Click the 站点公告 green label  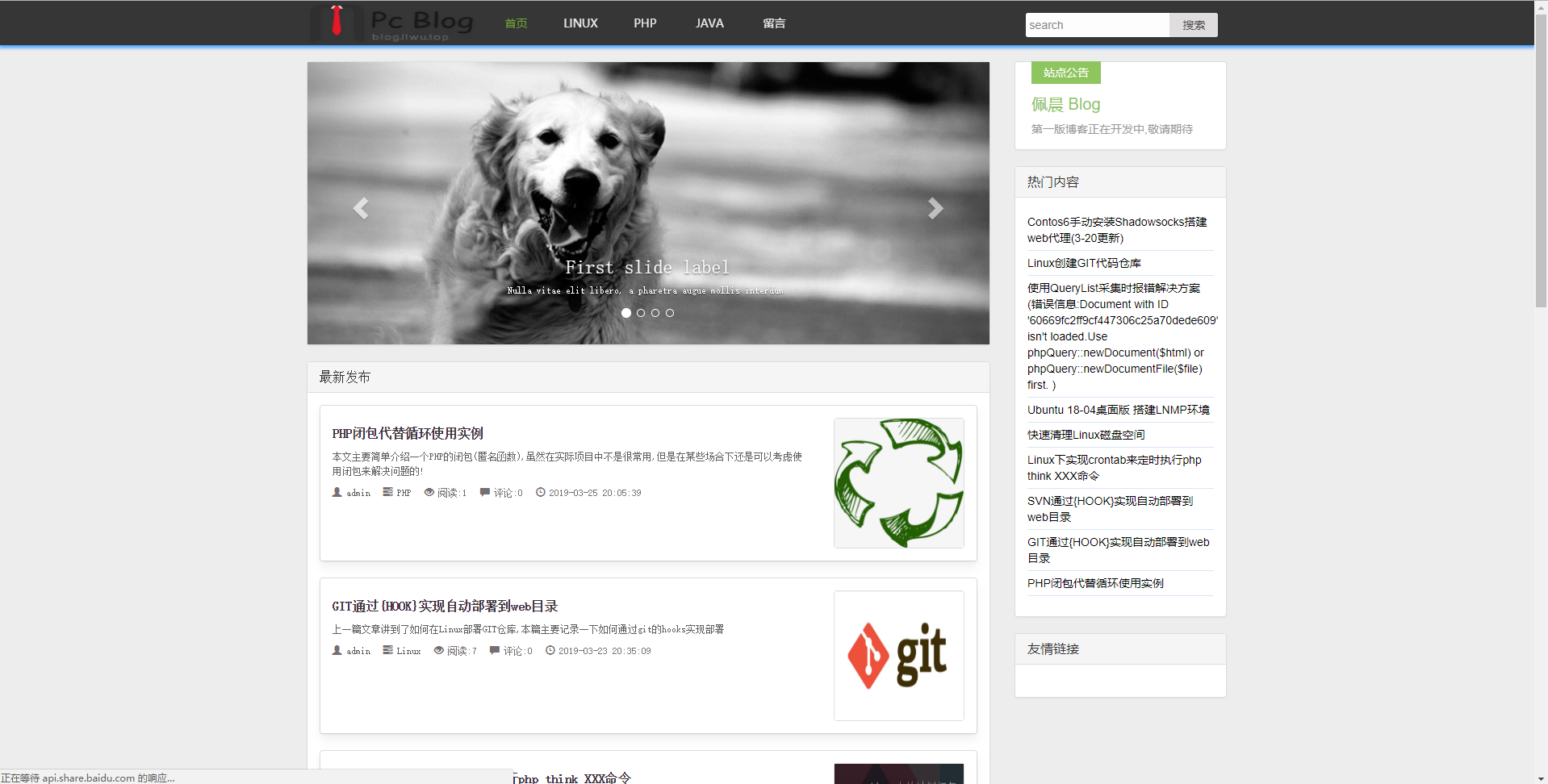click(x=1066, y=73)
